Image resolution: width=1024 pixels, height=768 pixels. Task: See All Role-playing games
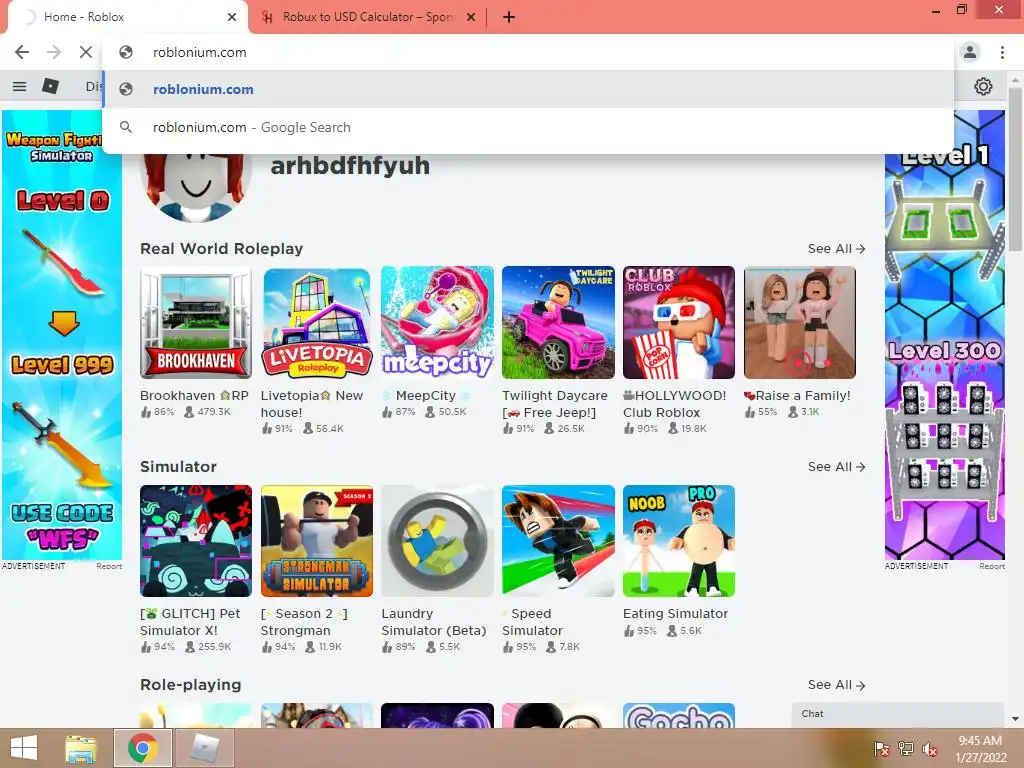(837, 685)
